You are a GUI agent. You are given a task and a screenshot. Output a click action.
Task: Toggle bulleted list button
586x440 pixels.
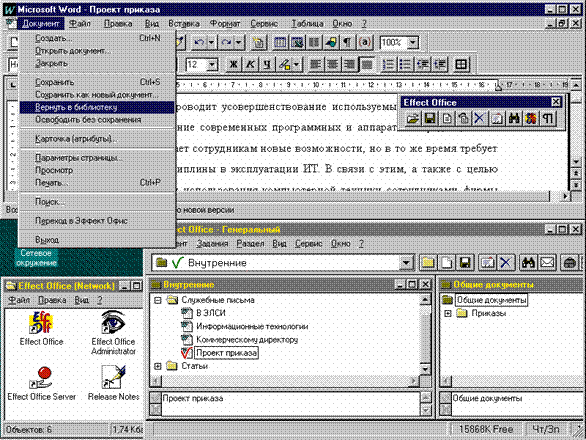tap(405, 65)
